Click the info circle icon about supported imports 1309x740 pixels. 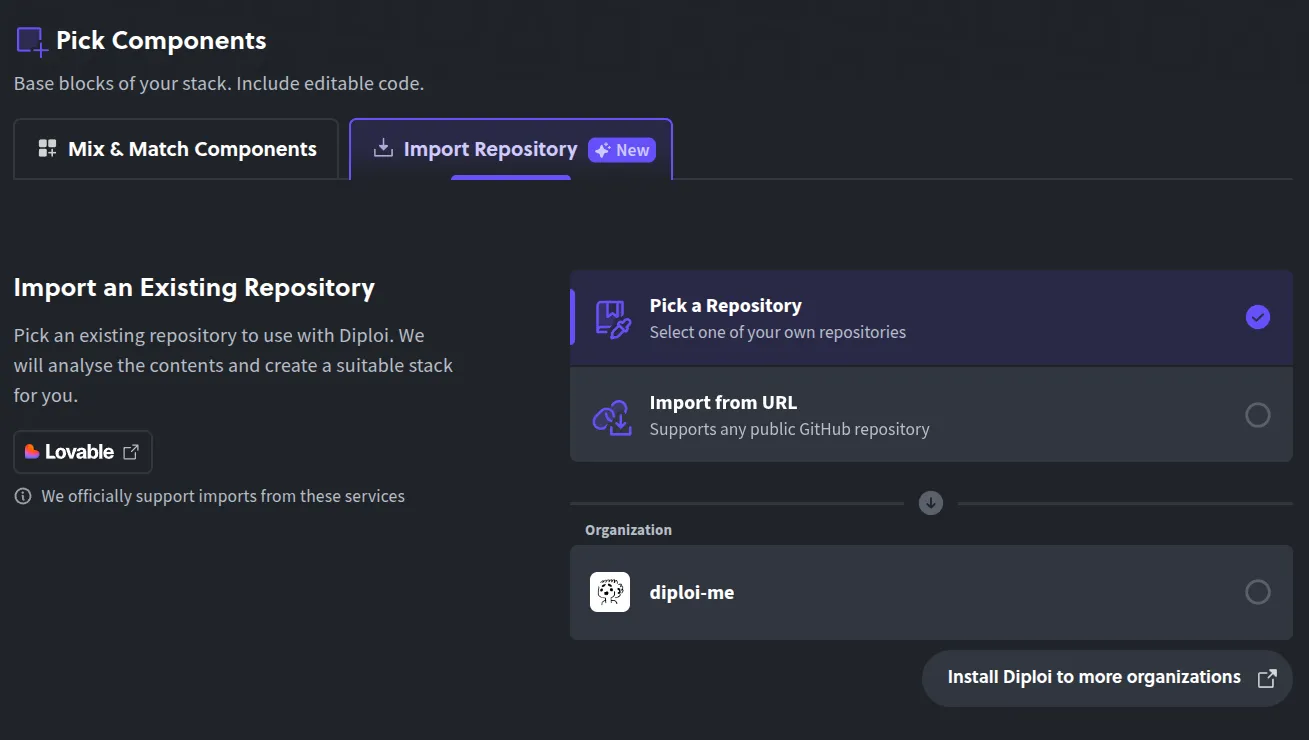[x=22, y=496]
